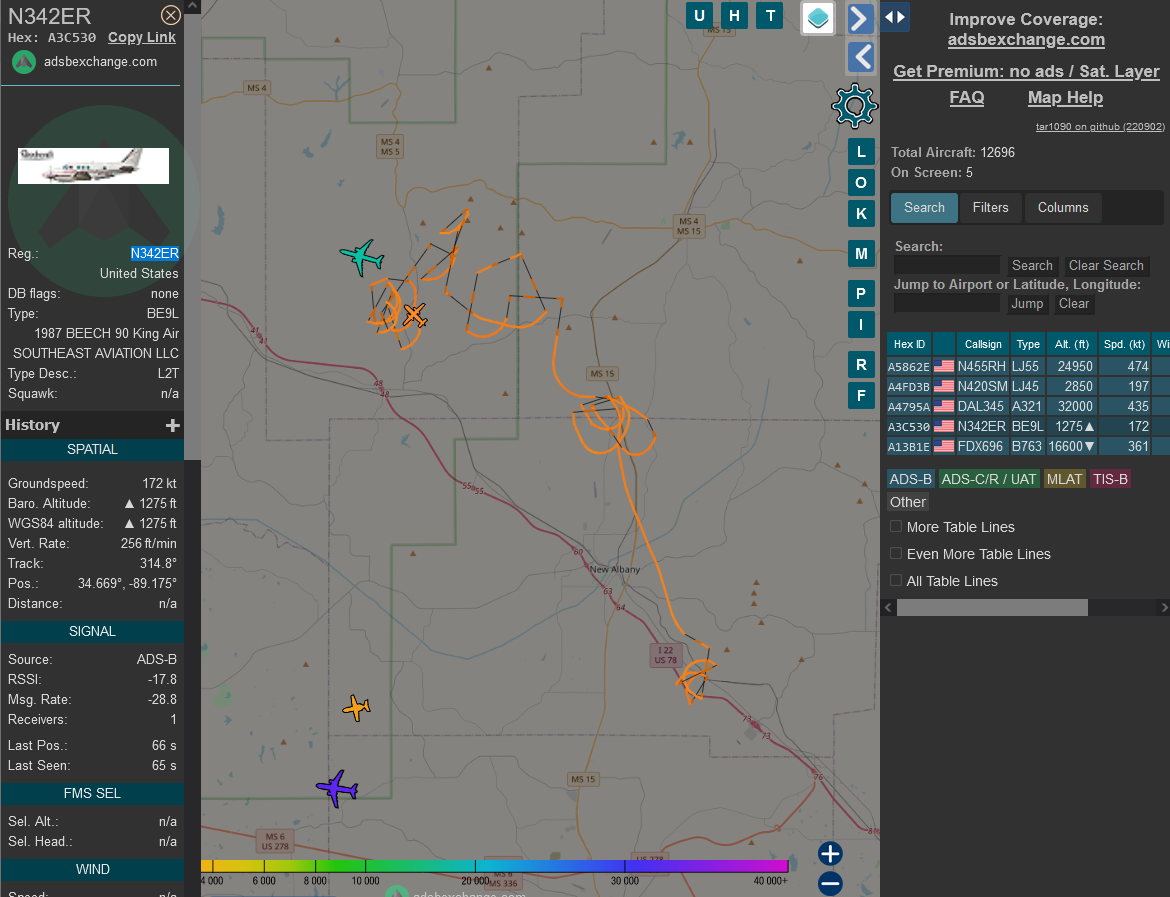This screenshot has width=1170, height=897.
Task: Click the Clear button next to Jump
Action: [1073, 304]
